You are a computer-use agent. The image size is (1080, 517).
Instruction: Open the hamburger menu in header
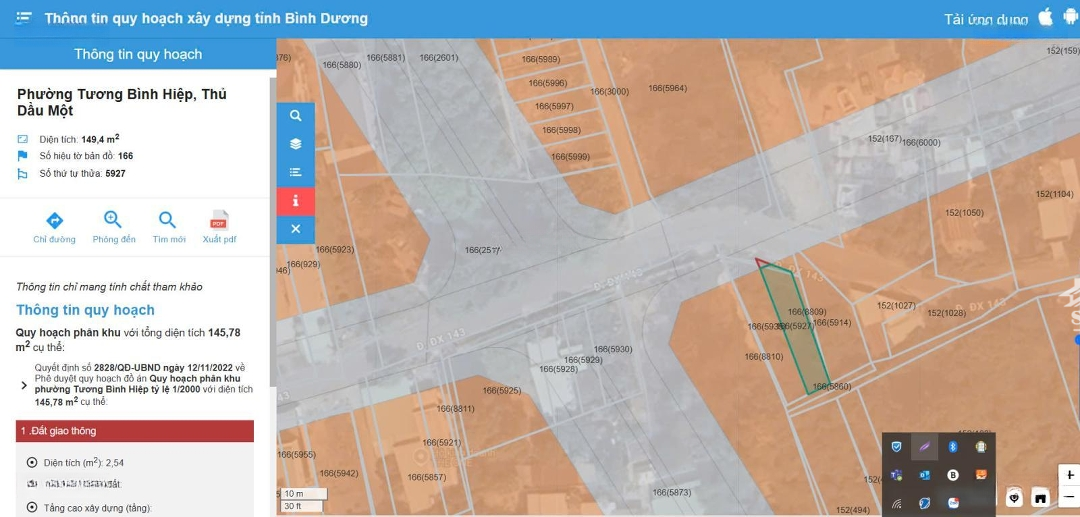(24, 18)
